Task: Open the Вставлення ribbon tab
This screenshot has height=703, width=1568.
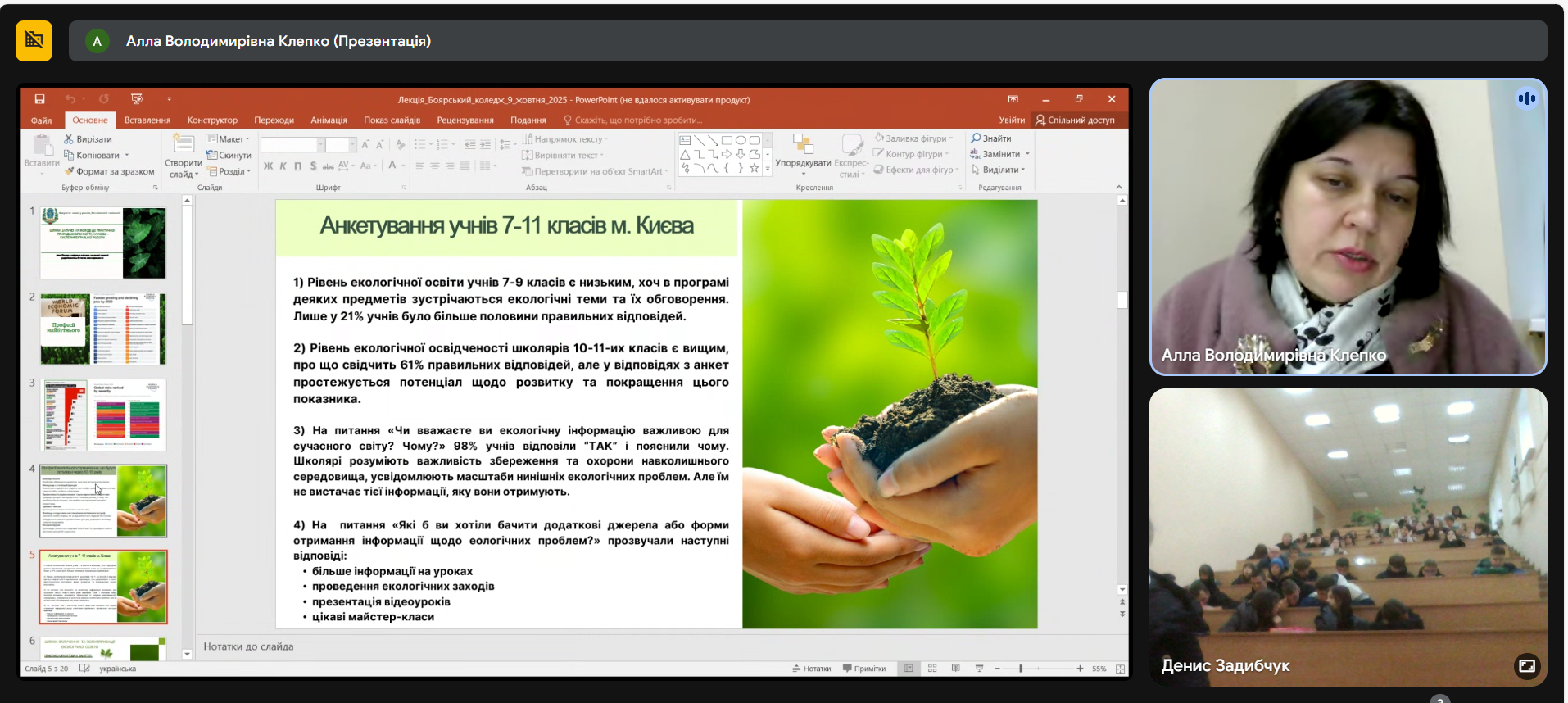Action: click(x=147, y=120)
